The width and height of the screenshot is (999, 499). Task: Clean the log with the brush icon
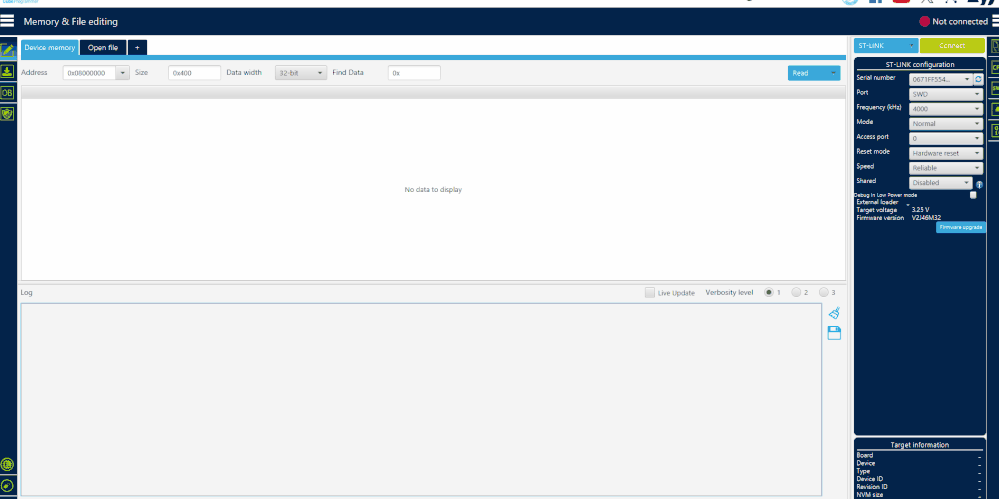[x=834, y=313]
